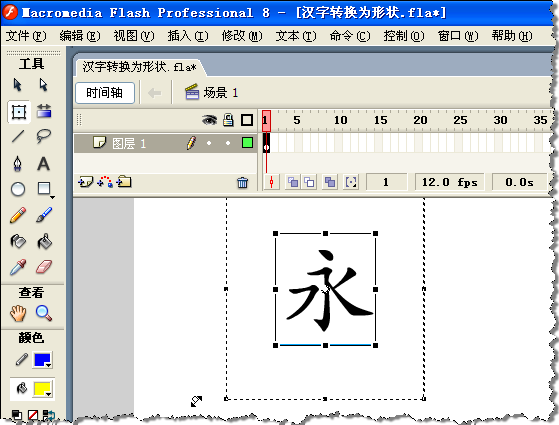
Task: Choose the Lasso tool
Action: click(43, 136)
